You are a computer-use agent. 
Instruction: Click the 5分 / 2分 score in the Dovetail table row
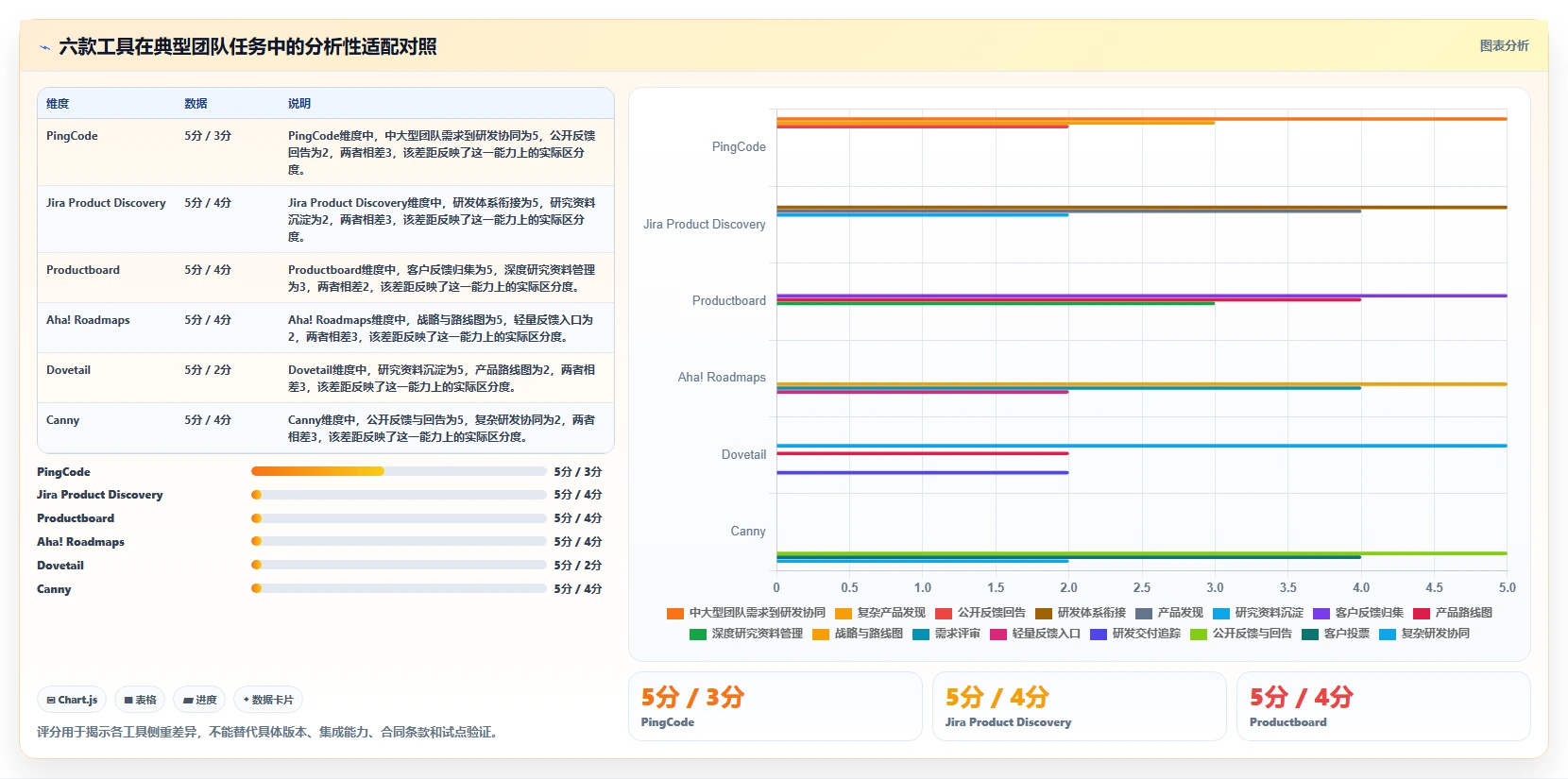tap(208, 370)
